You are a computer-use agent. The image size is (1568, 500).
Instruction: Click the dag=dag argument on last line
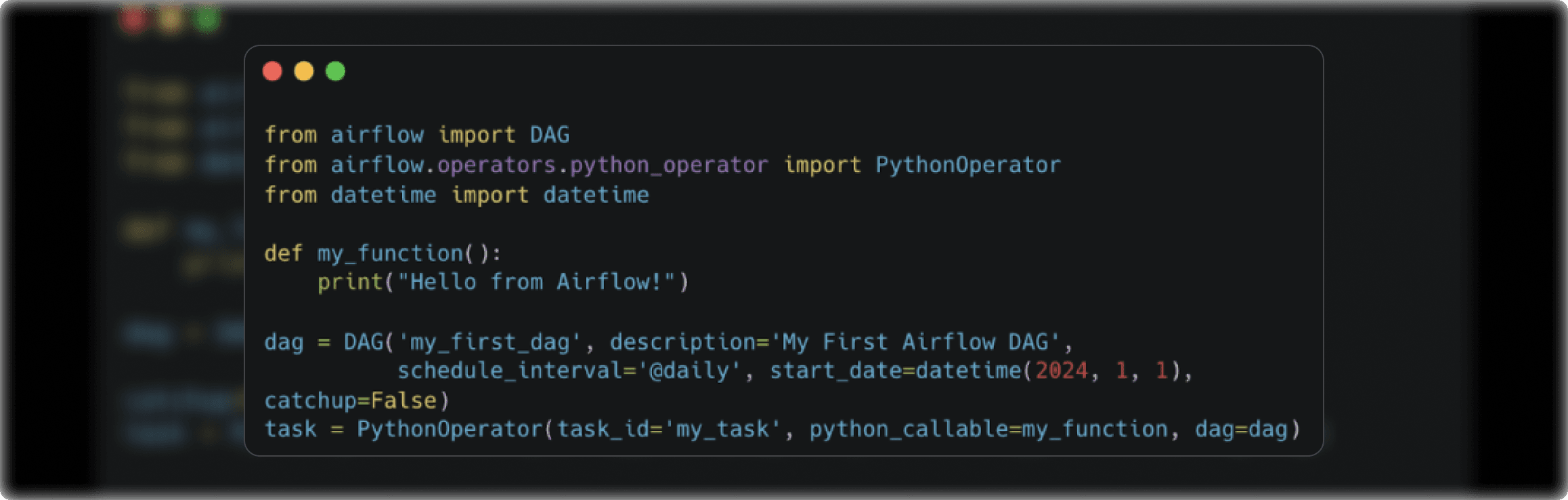[1240, 430]
